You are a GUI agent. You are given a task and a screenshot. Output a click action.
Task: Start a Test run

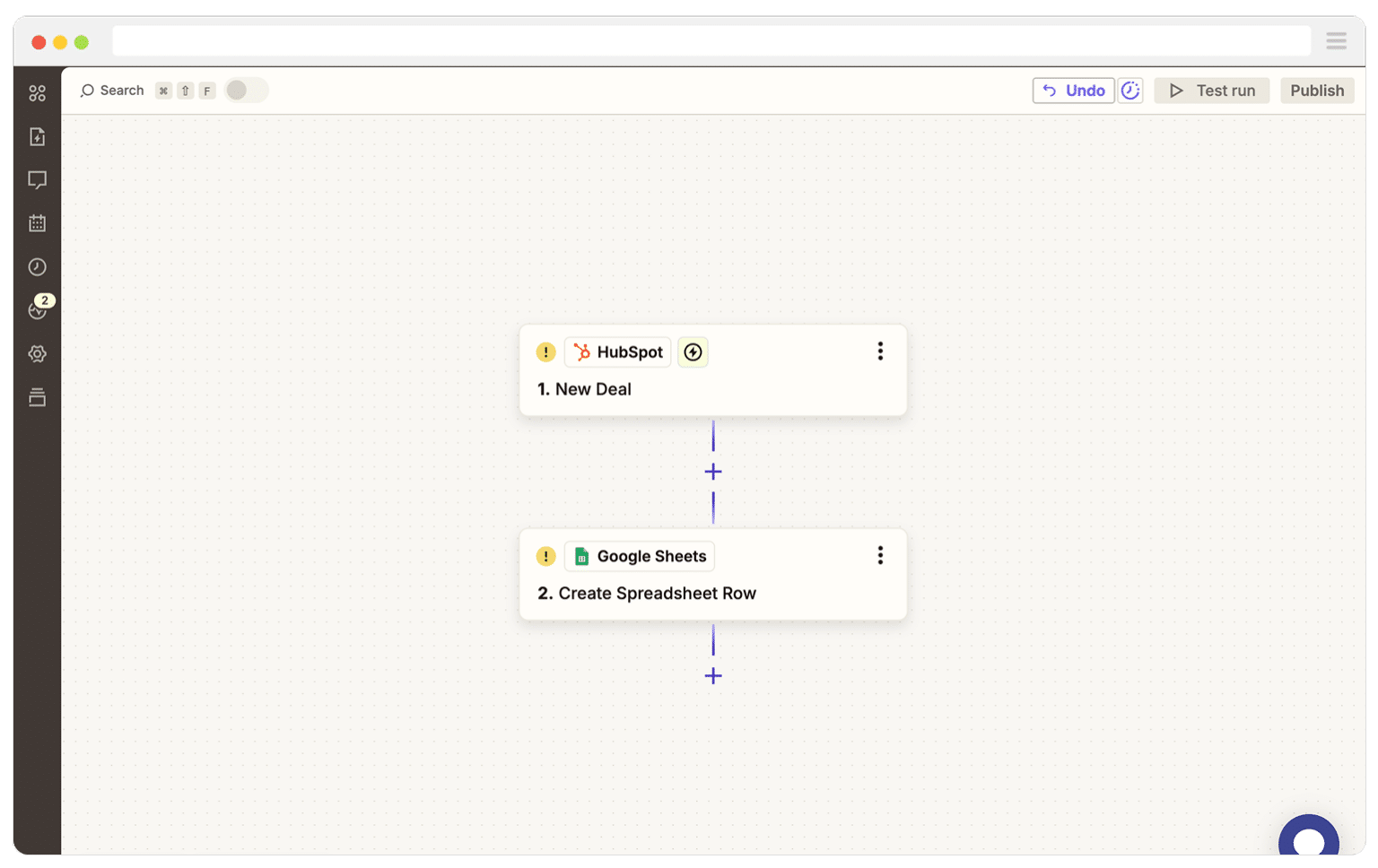[1211, 90]
